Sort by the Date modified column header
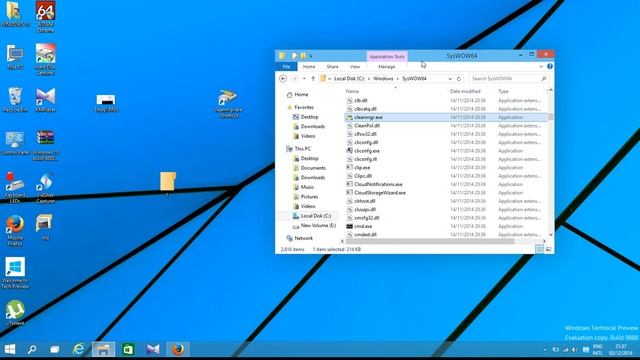Screen dimensions: 640x360 click(x=465, y=91)
